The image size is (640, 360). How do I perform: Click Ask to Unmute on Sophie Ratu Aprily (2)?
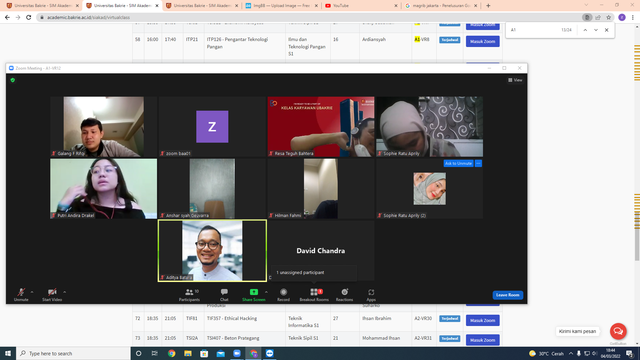click(458, 163)
